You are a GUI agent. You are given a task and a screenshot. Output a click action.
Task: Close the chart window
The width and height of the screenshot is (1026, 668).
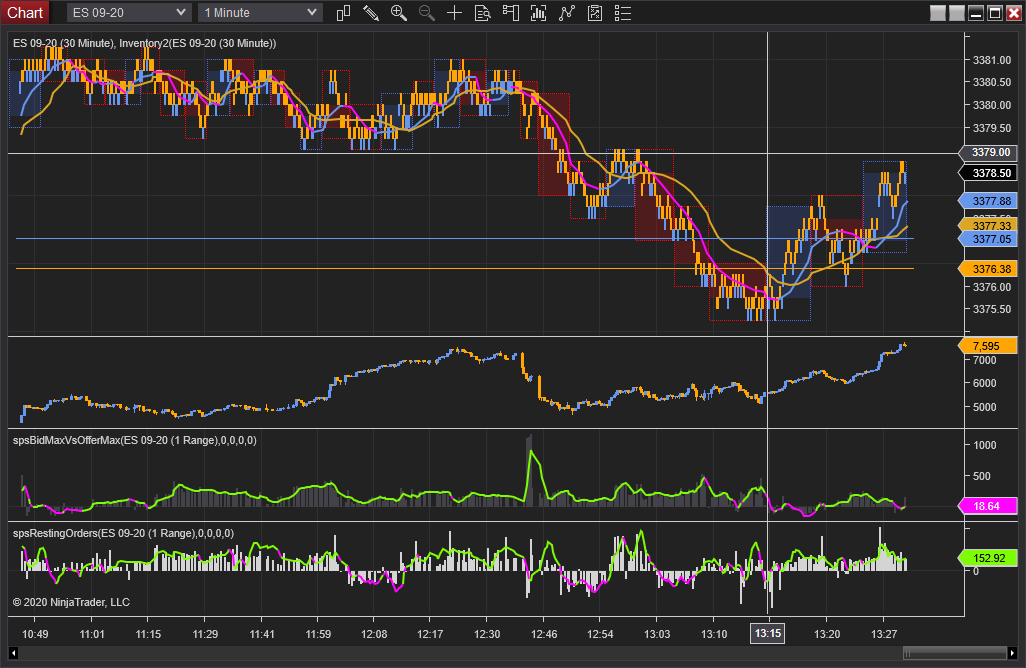[x=1013, y=13]
